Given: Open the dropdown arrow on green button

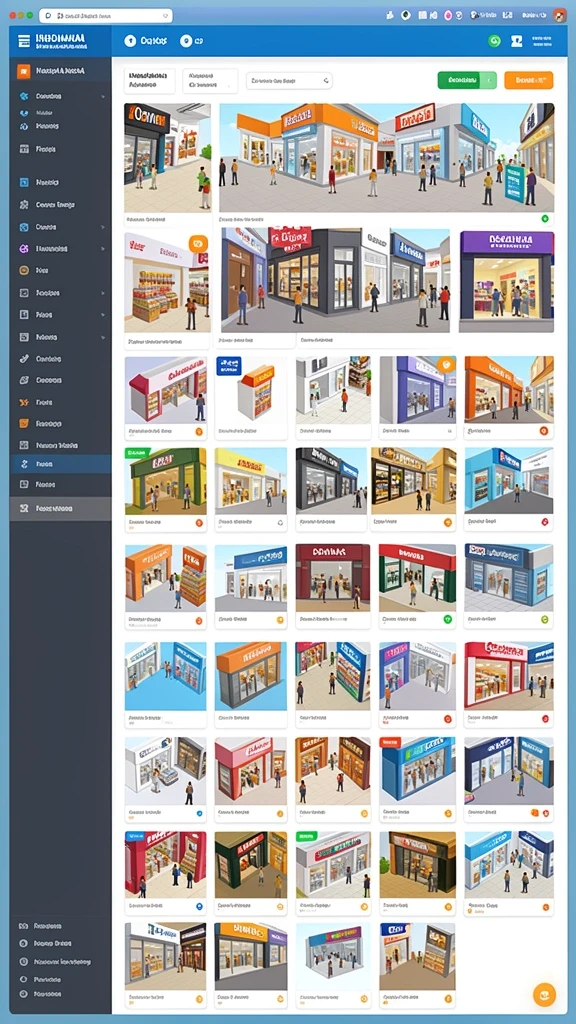Looking at the screenshot, I should coord(488,80).
